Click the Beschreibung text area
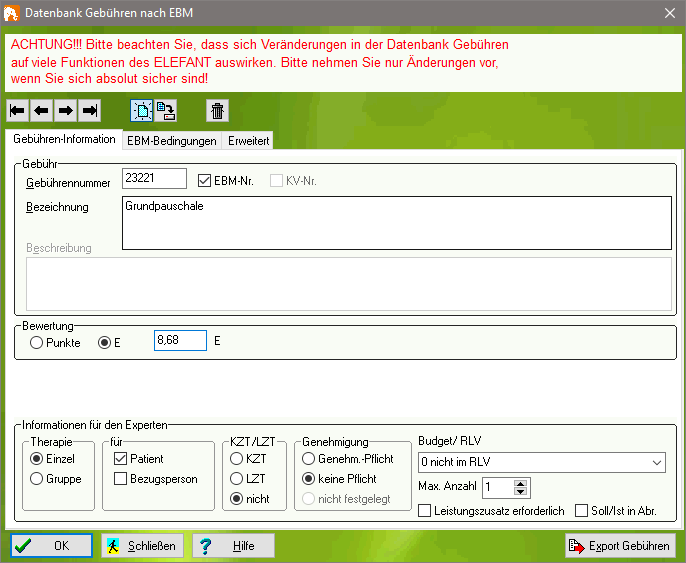 point(349,284)
